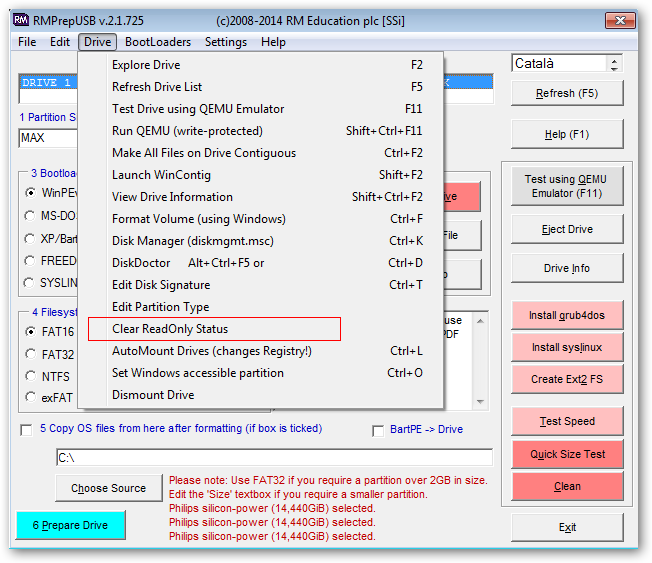Open the Help menu
Screen dimensions: 652x563
[x=273, y=42]
